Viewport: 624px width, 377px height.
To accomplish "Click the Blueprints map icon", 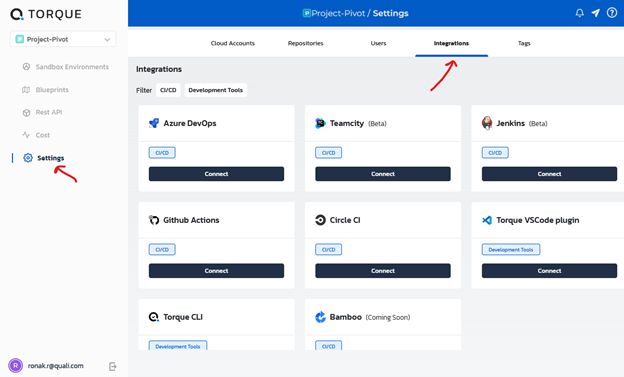I will pos(26,90).
